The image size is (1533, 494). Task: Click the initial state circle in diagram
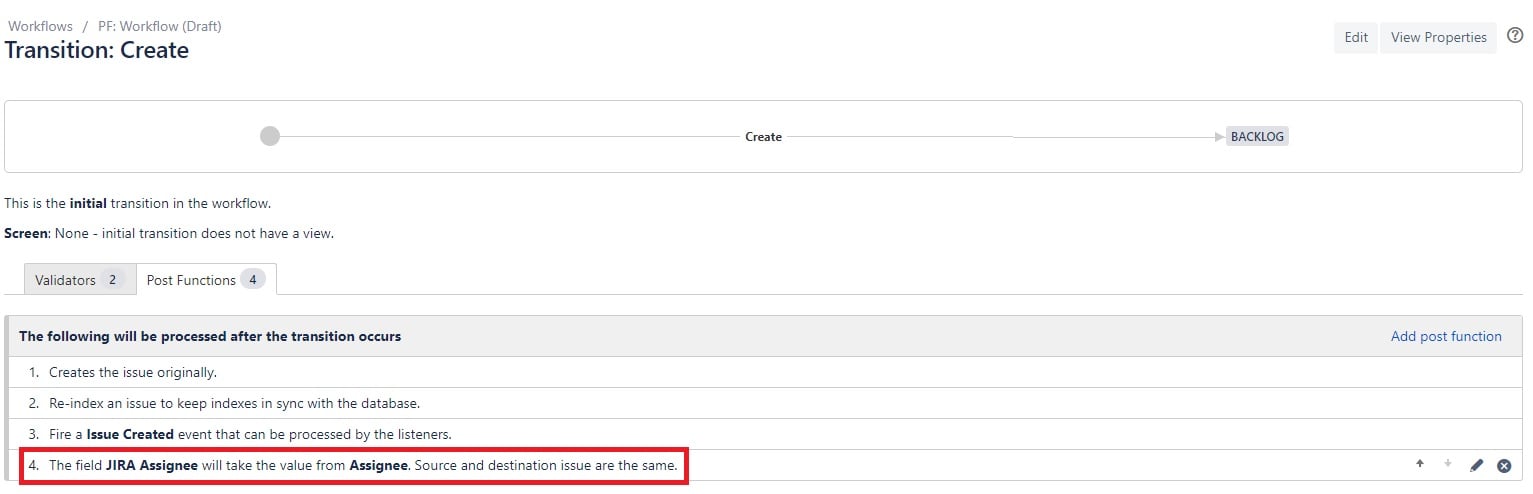pos(270,136)
